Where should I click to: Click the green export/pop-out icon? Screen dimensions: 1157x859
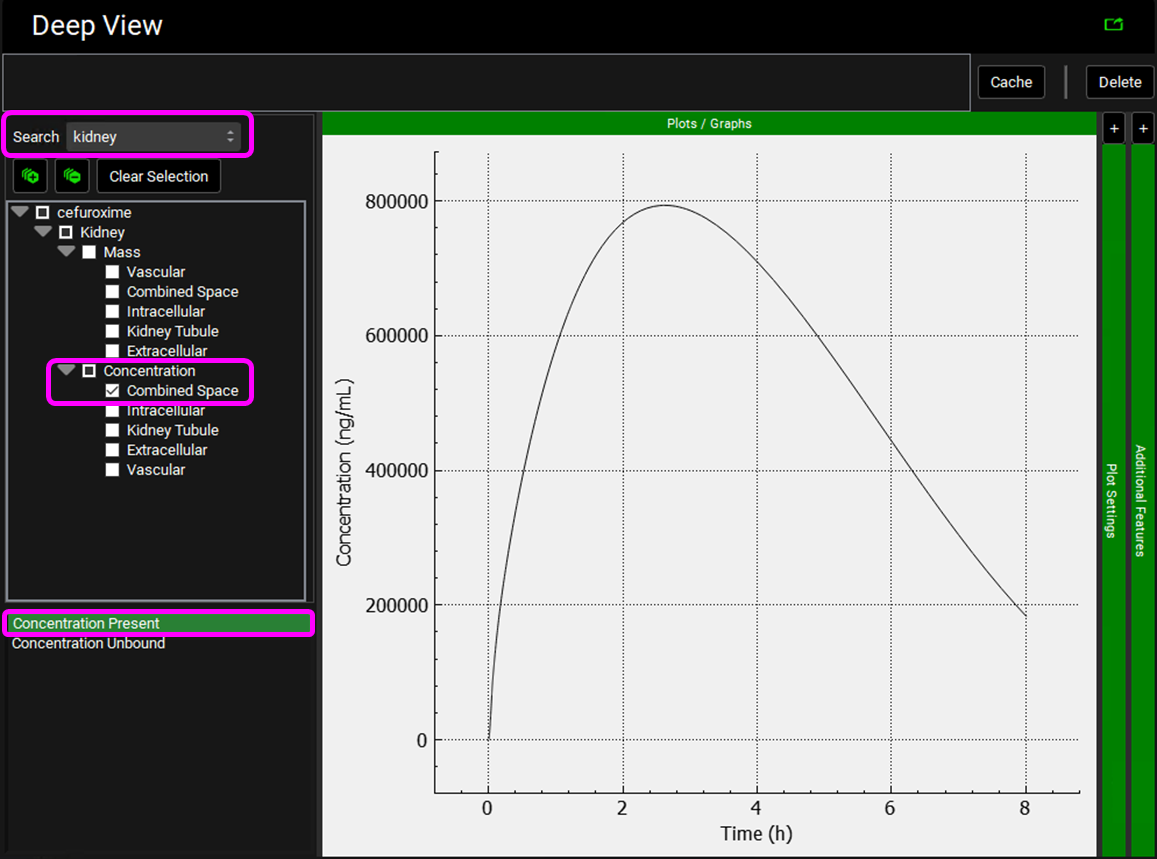click(1113, 25)
